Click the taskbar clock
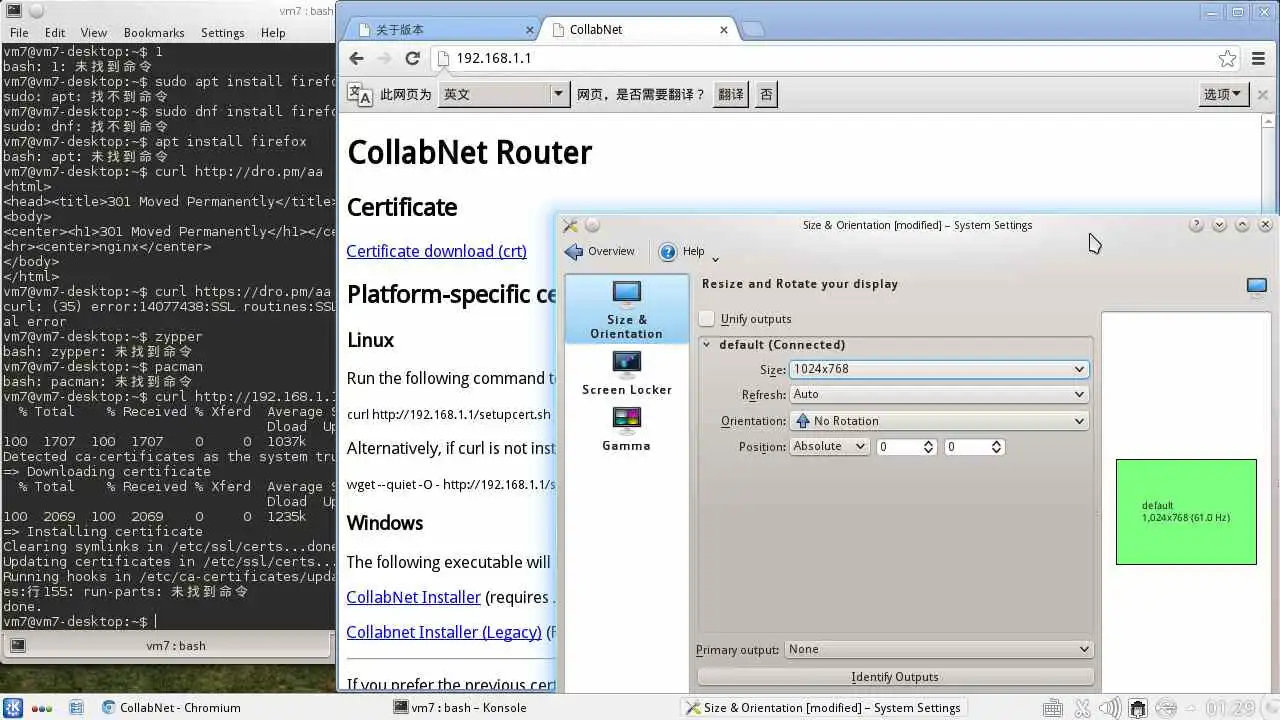The width and height of the screenshot is (1280, 720). [1230, 708]
